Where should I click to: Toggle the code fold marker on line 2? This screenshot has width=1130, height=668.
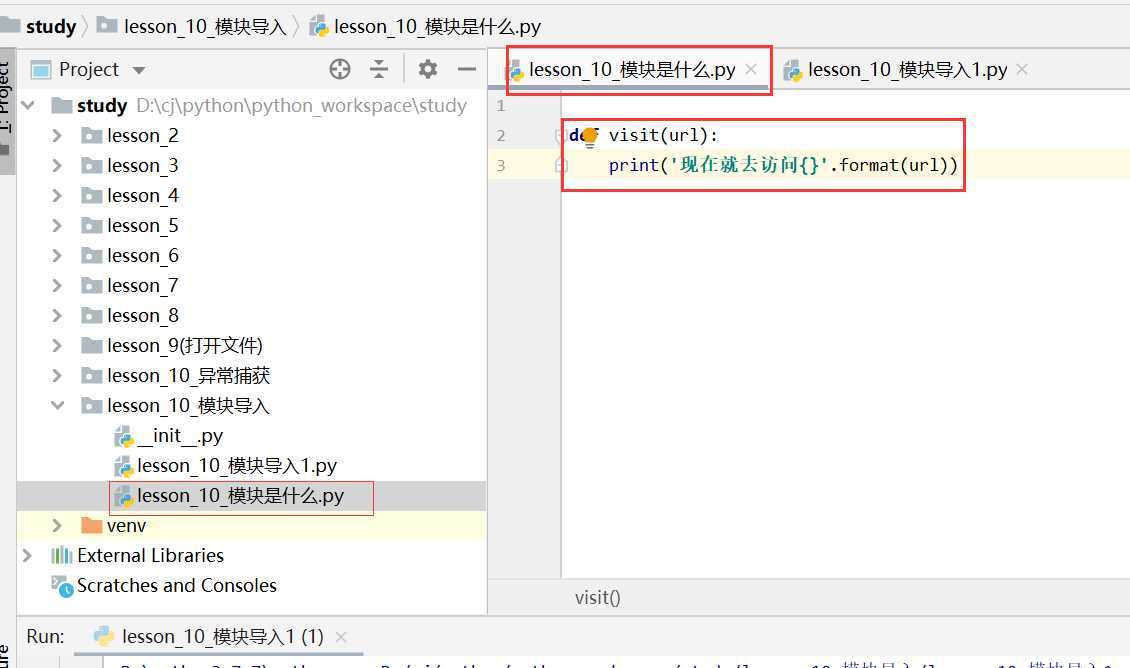click(559, 135)
